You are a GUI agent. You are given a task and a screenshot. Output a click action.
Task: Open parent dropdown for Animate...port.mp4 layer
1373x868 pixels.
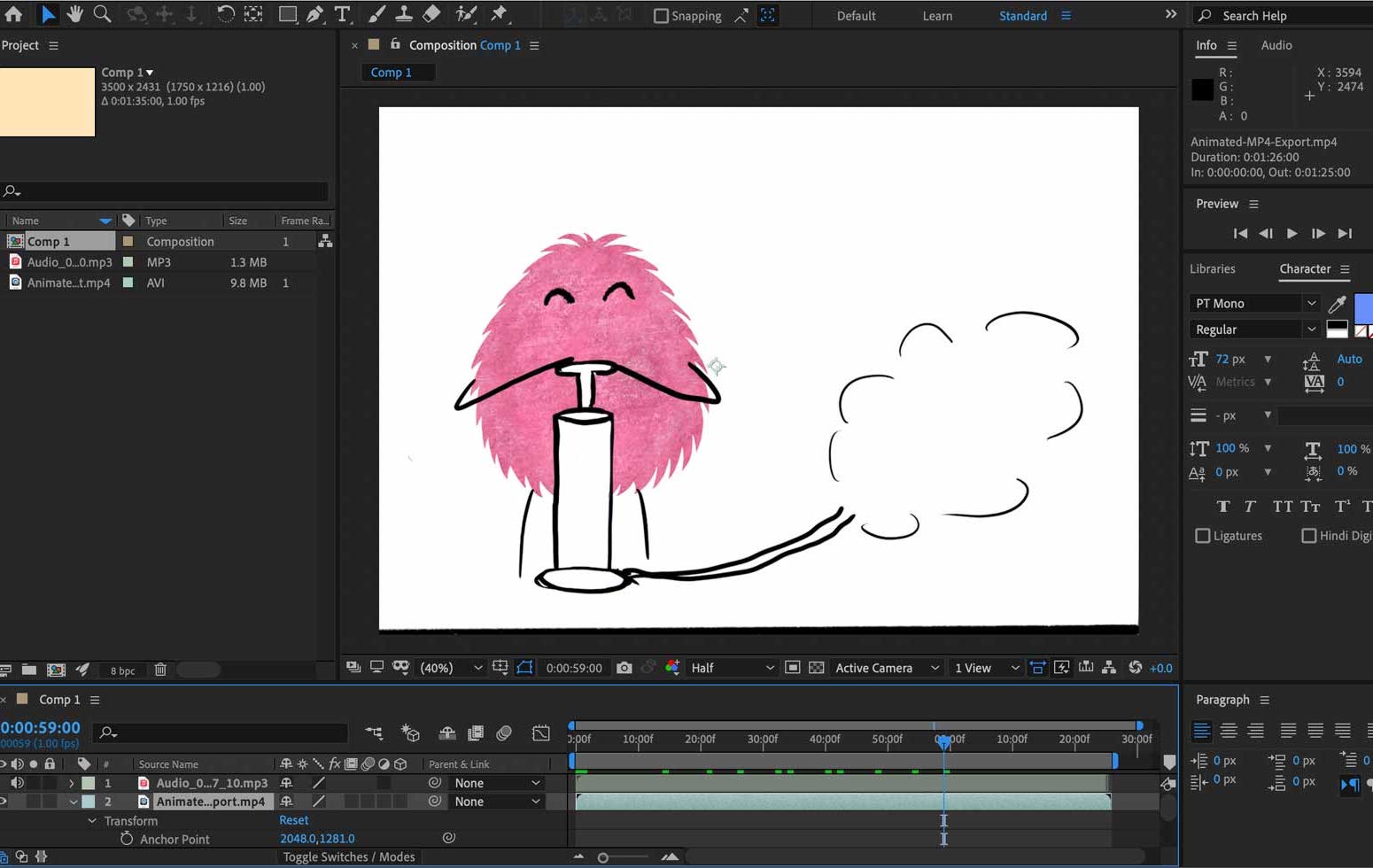click(x=496, y=802)
